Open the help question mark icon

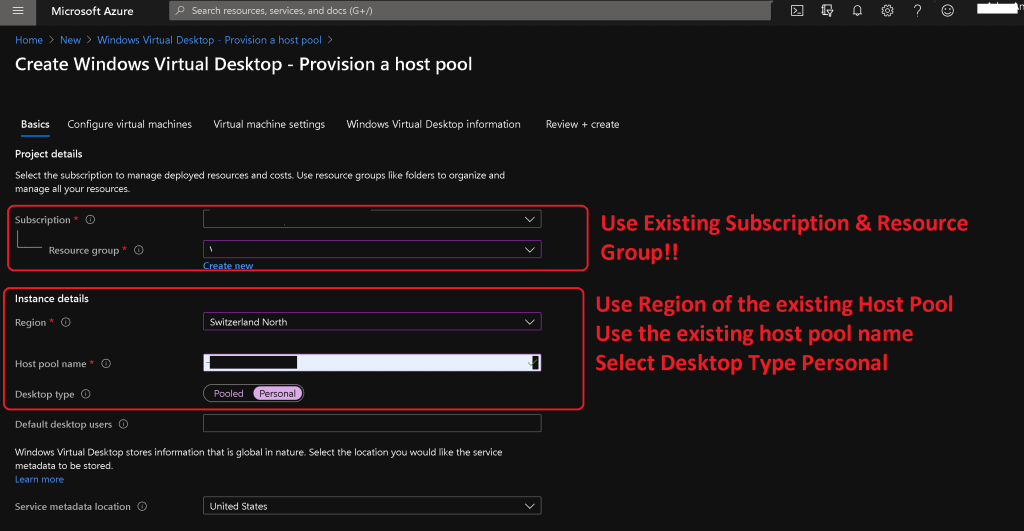click(917, 10)
